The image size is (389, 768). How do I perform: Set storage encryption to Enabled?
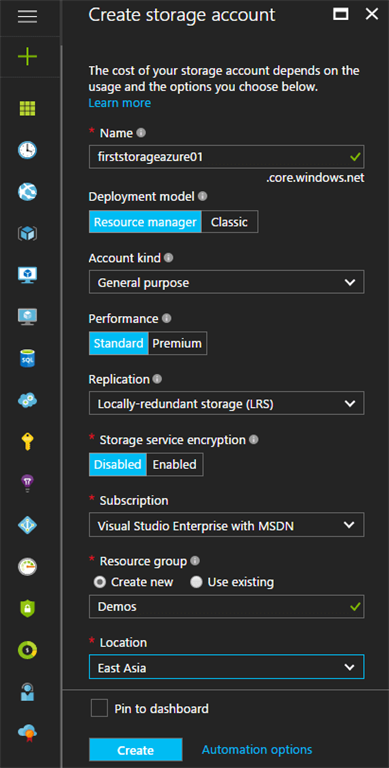pyautogui.click(x=174, y=464)
